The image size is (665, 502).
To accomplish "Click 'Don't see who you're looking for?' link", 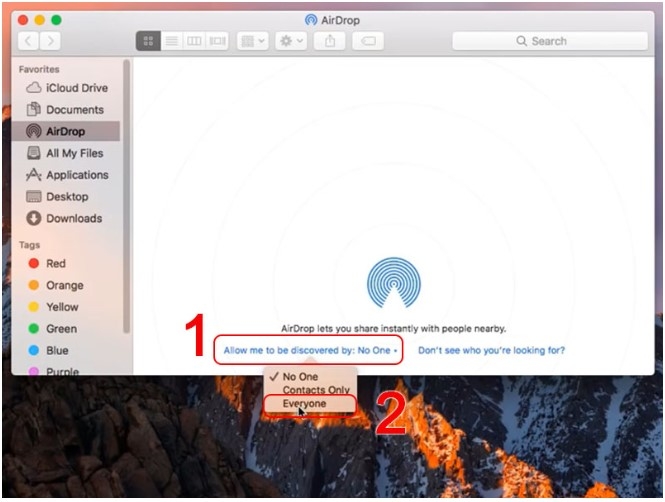I will click(492, 350).
